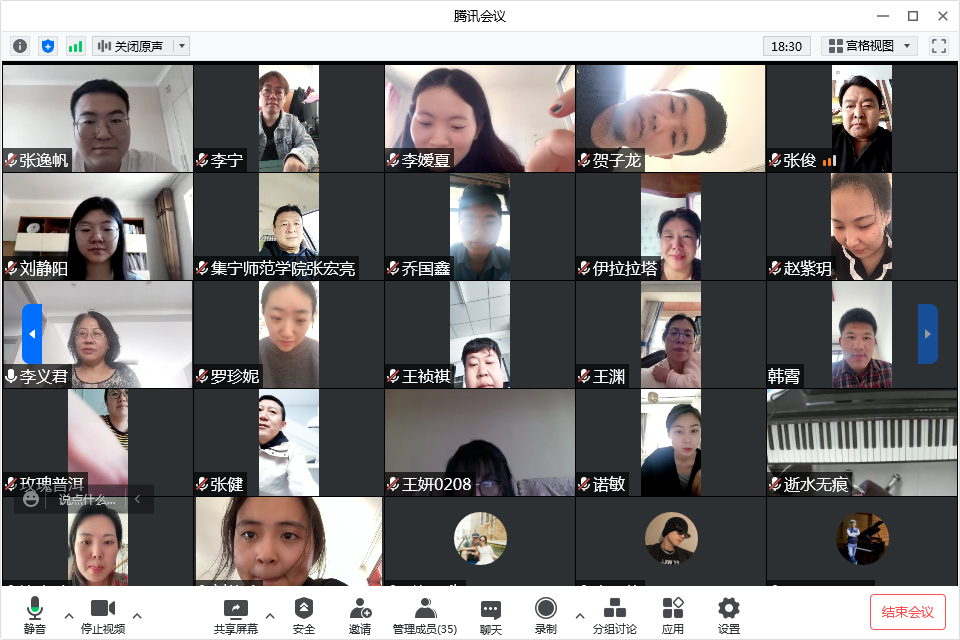Viewport: 960px width, 640px height.
Task: Check the green network signal icon
Action: [76, 46]
